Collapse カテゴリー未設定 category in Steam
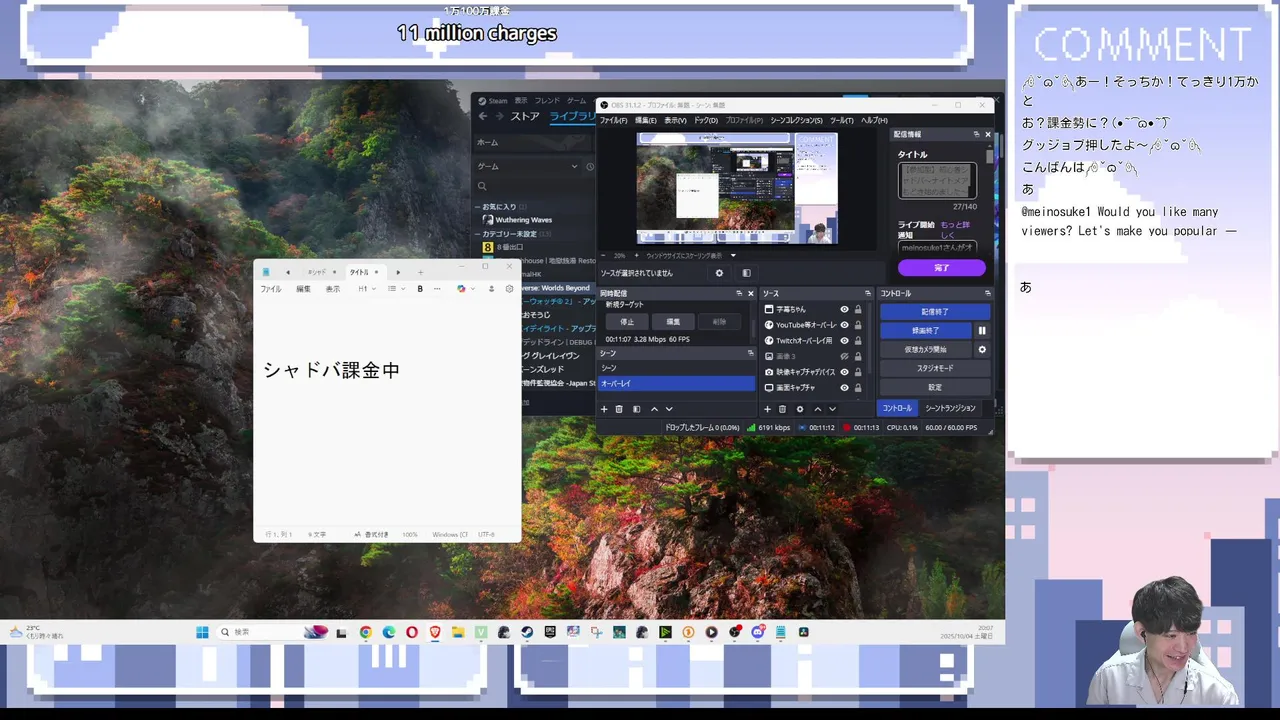 pyautogui.click(x=477, y=233)
